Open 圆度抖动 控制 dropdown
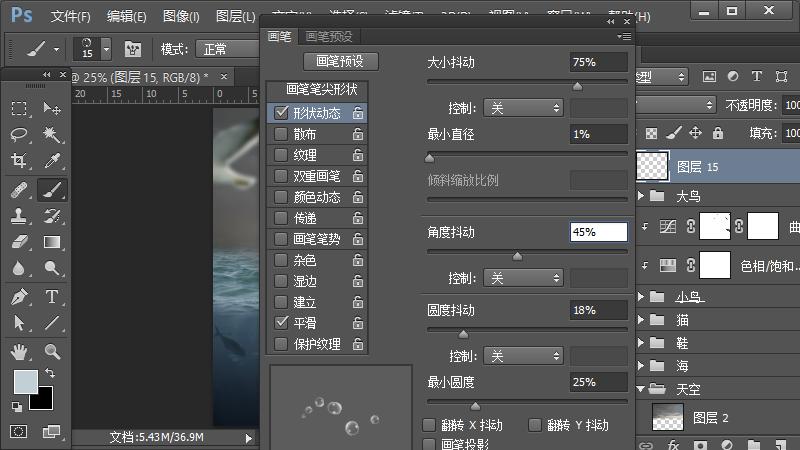 pos(523,356)
